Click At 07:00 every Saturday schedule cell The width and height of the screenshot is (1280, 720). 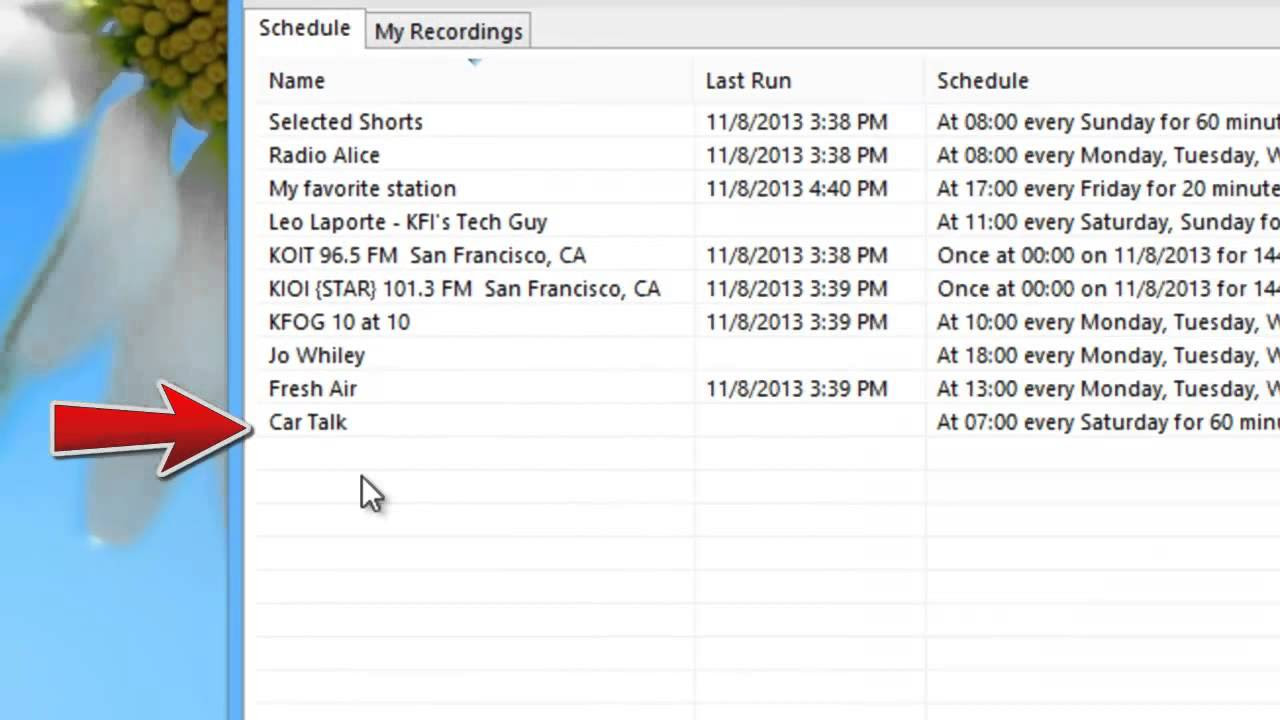[x=1108, y=422]
